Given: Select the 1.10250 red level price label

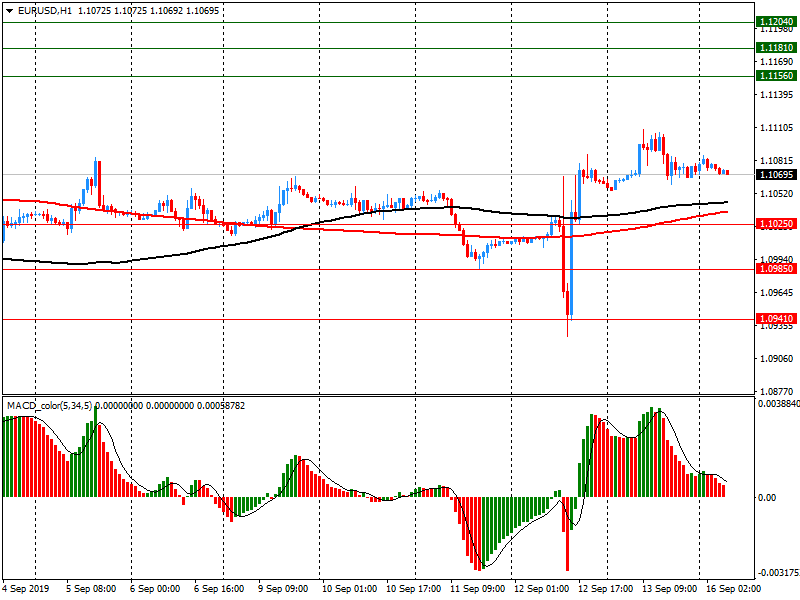Looking at the screenshot, I should (776, 223).
